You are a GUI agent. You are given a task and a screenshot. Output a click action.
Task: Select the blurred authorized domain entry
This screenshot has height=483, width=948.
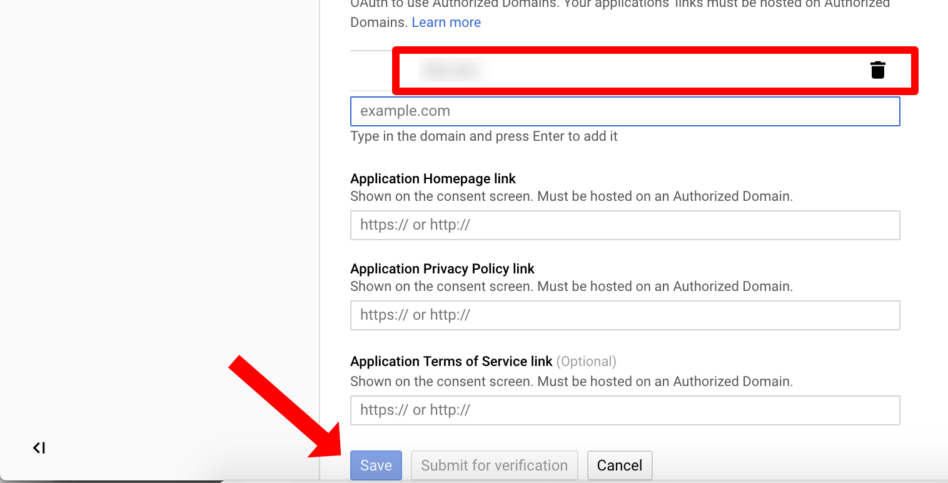452,70
